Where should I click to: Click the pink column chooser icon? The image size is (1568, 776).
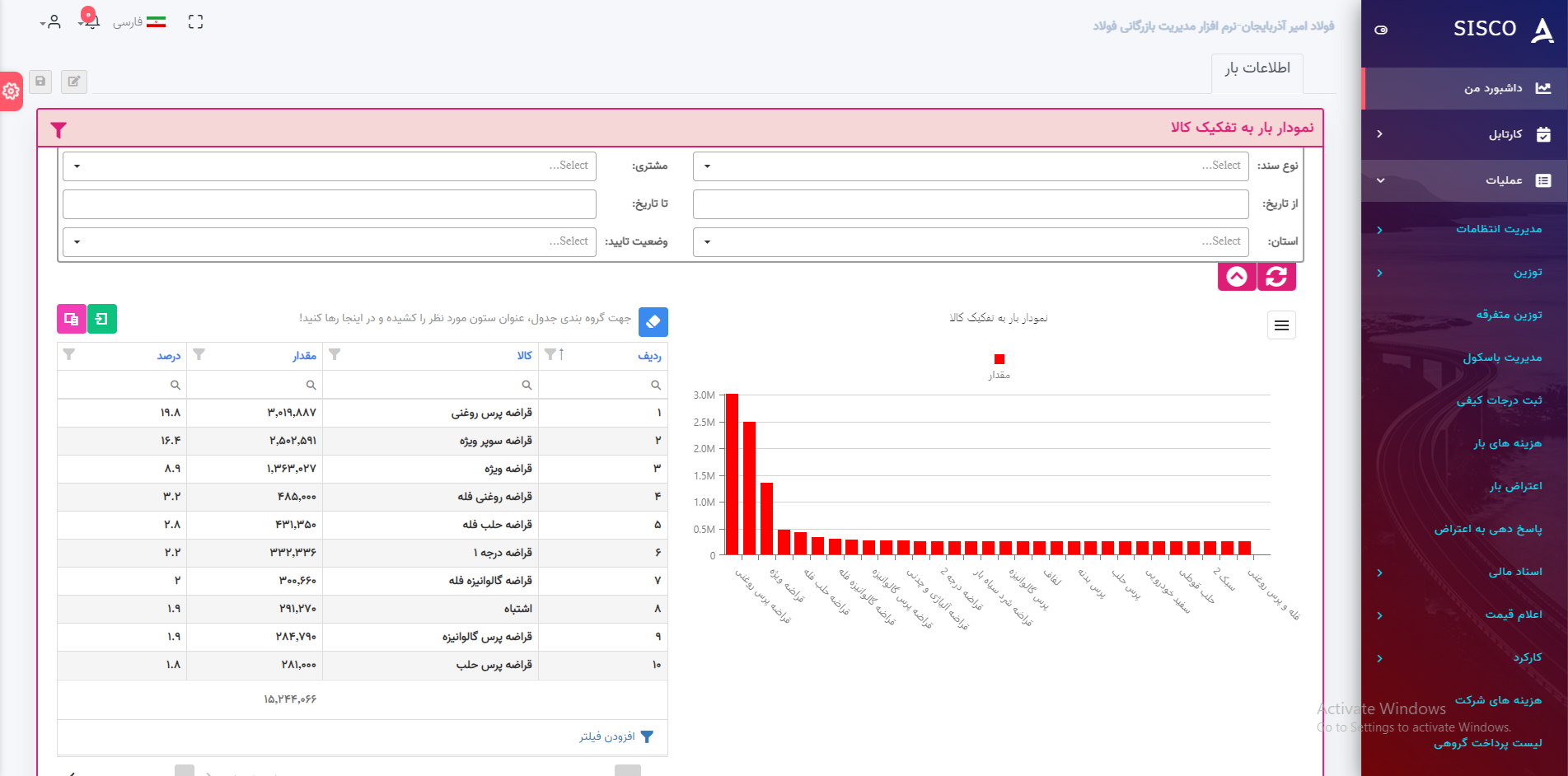point(72,319)
